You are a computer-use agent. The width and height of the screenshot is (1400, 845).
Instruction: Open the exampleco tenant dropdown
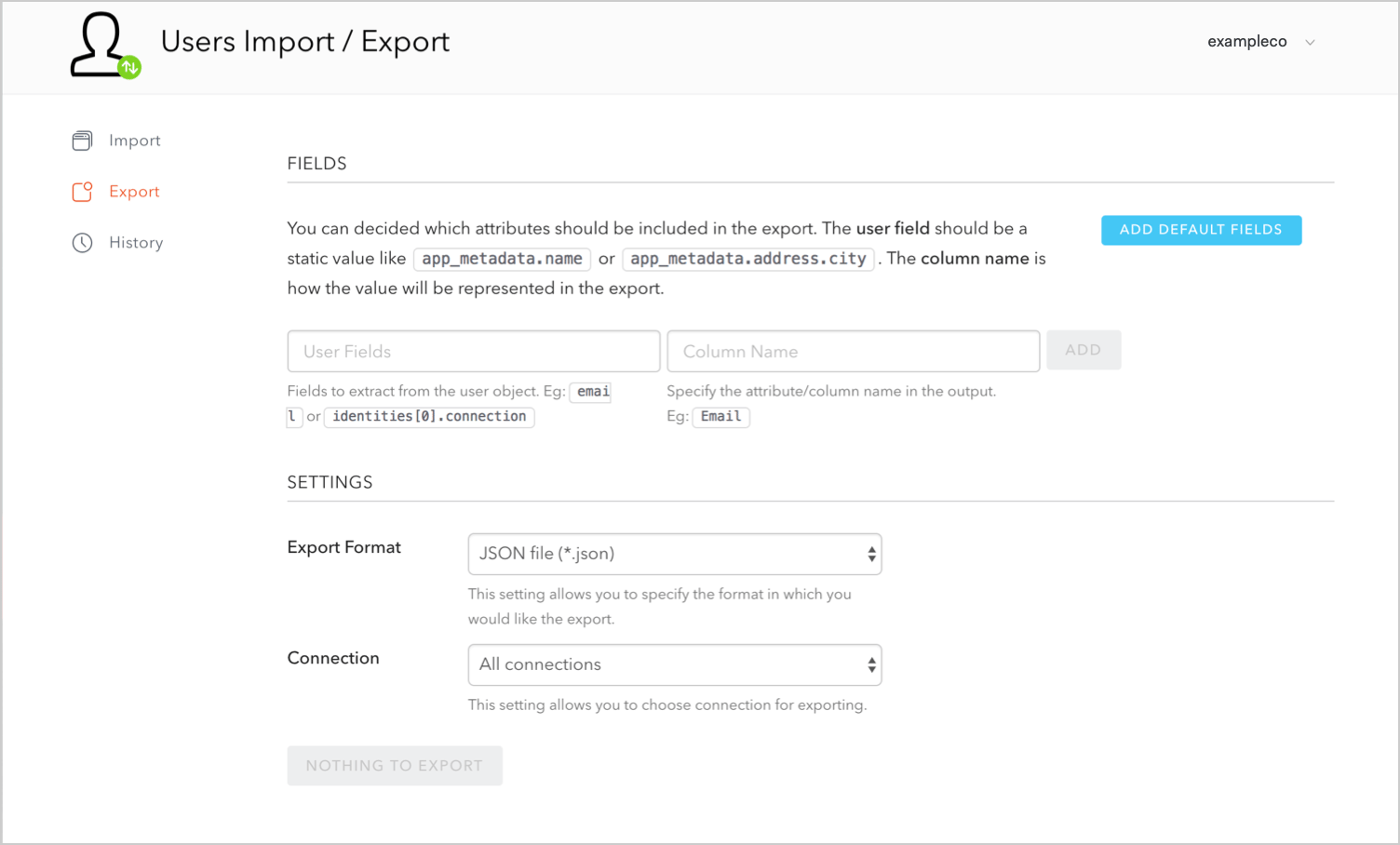point(1260,42)
